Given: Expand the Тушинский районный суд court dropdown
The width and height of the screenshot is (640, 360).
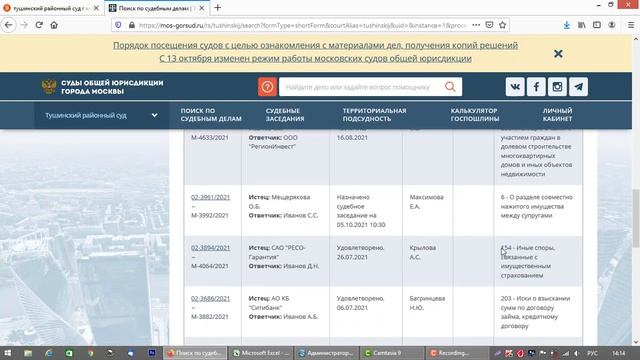Looking at the screenshot, I should tap(102, 116).
